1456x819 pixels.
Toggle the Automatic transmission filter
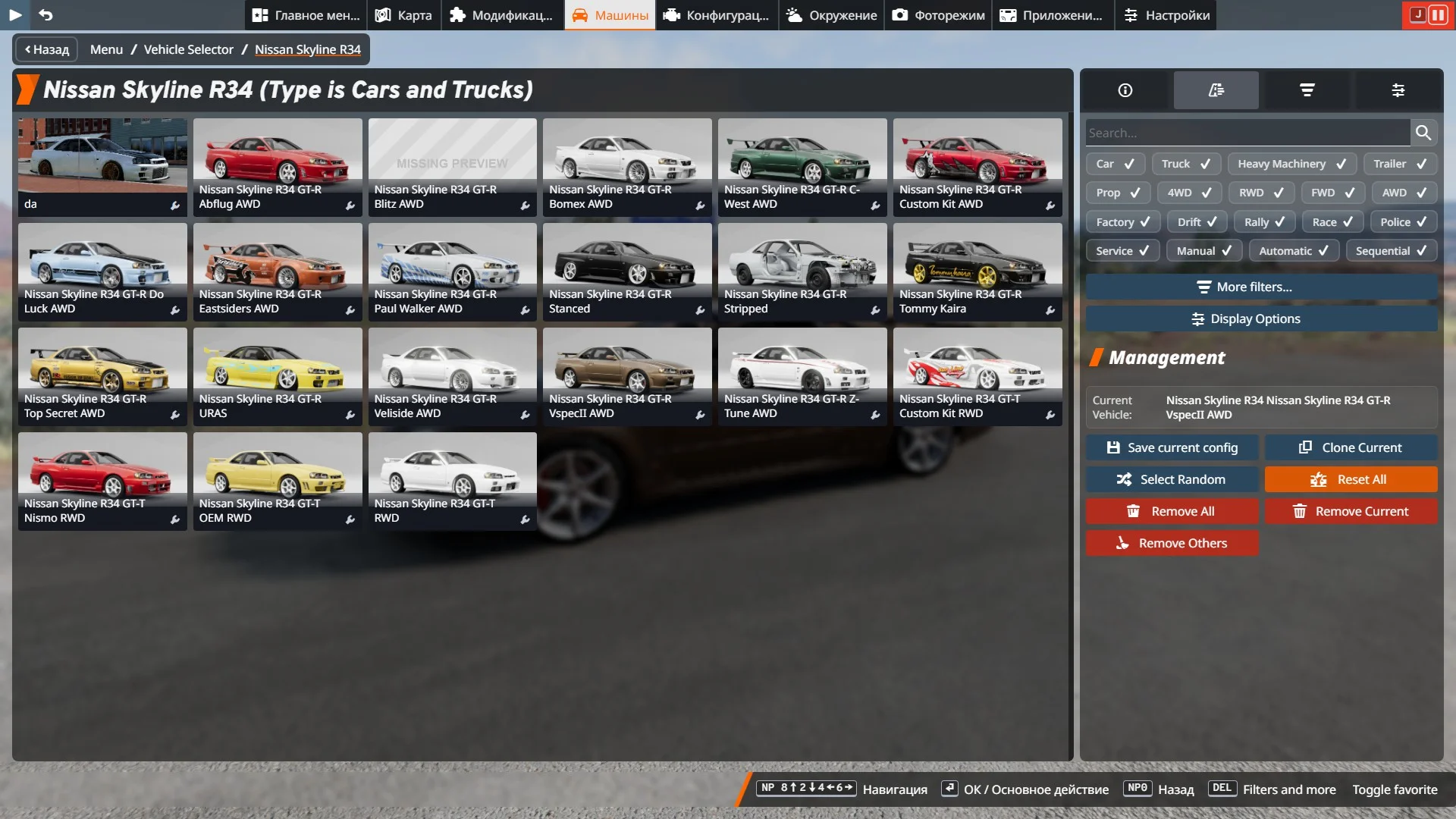(x=1294, y=251)
